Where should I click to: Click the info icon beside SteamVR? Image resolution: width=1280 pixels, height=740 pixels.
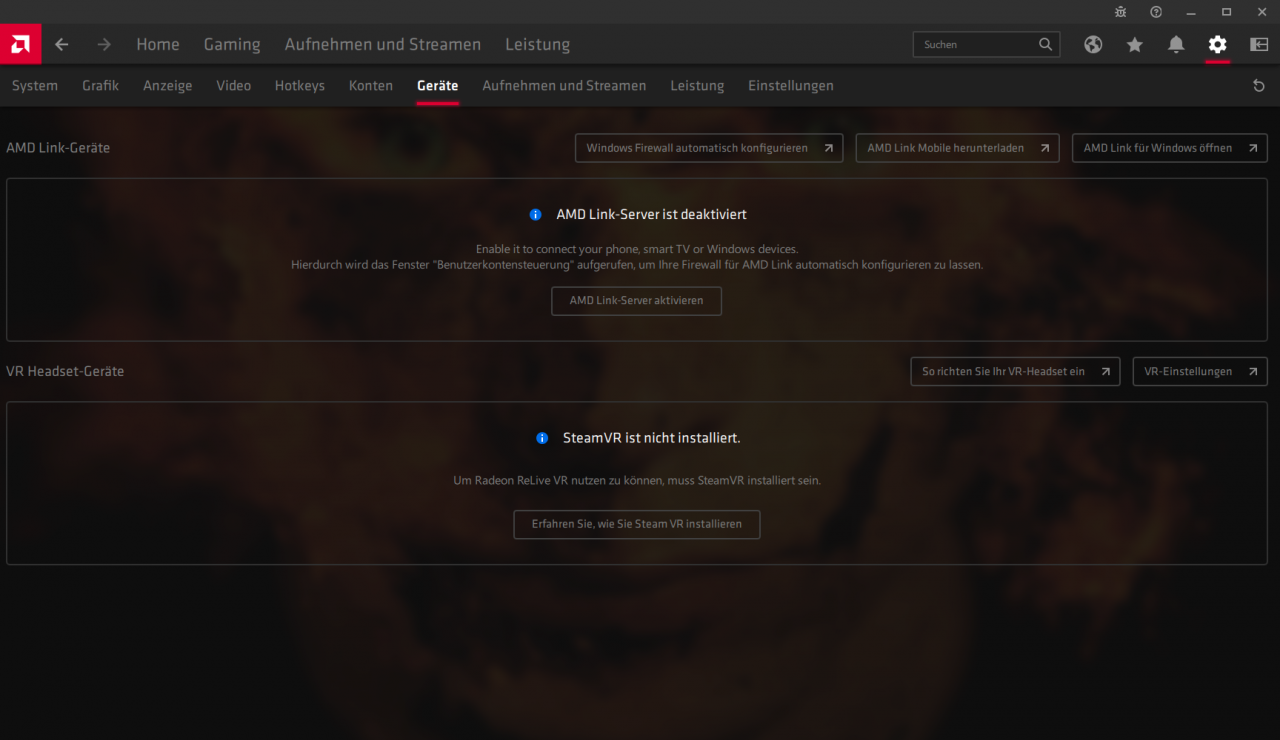(x=542, y=438)
